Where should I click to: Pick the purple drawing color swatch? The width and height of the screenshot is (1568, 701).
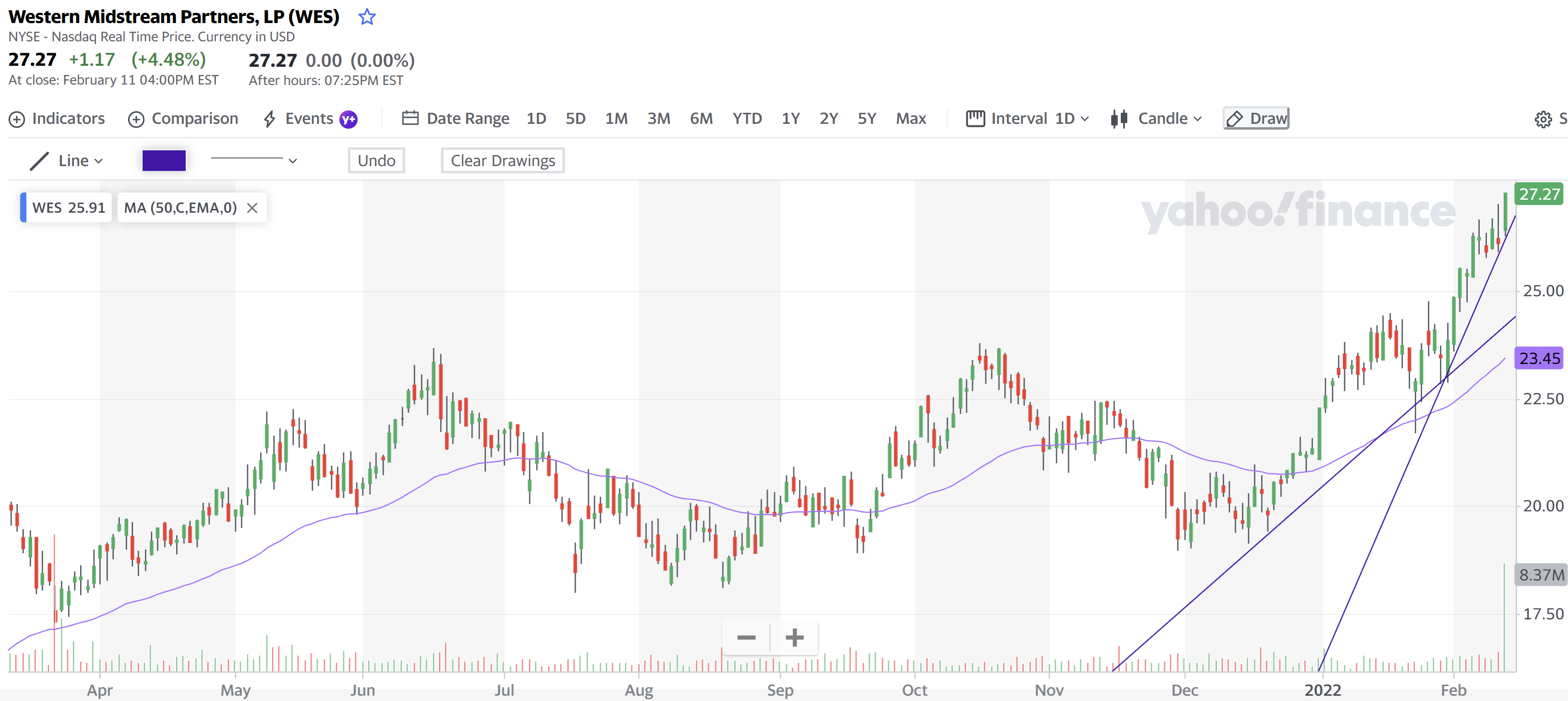click(x=164, y=161)
